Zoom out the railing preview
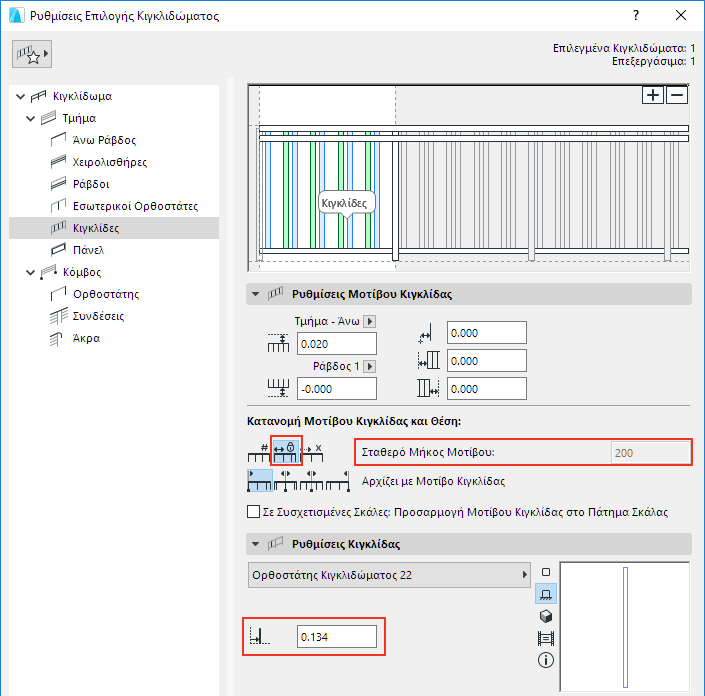Screen dimensions: 705x696 (x=677, y=95)
